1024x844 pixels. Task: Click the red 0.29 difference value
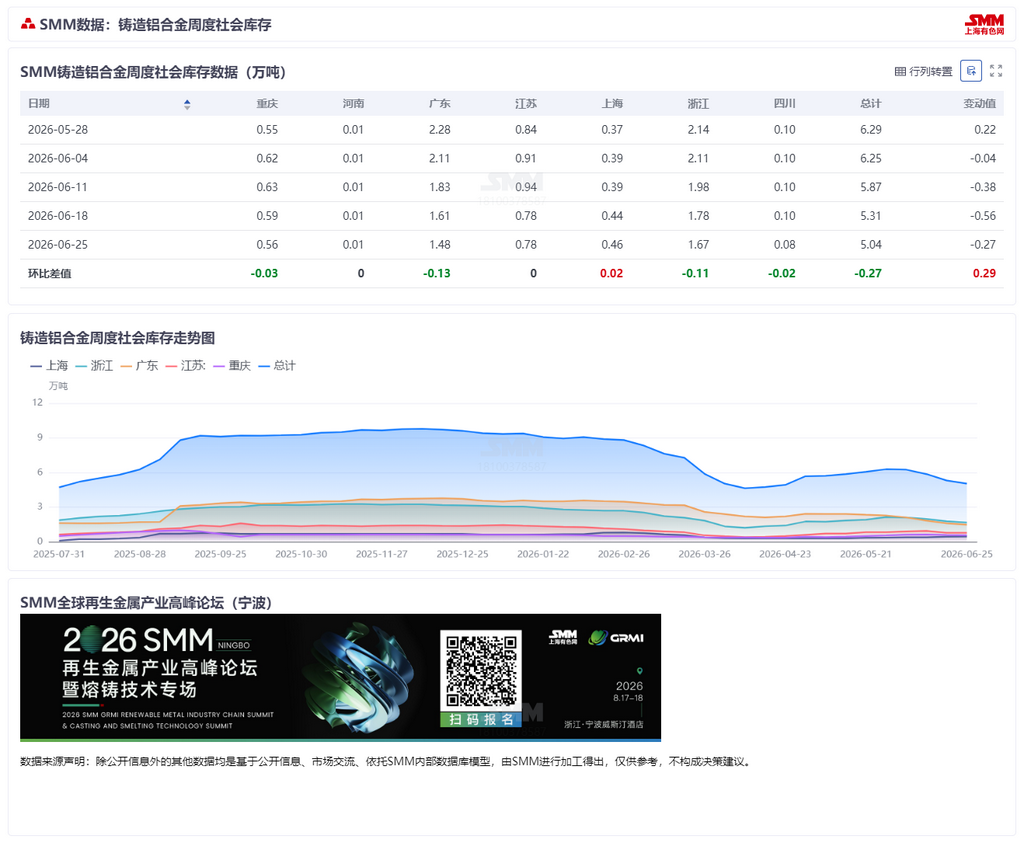(x=984, y=273)
